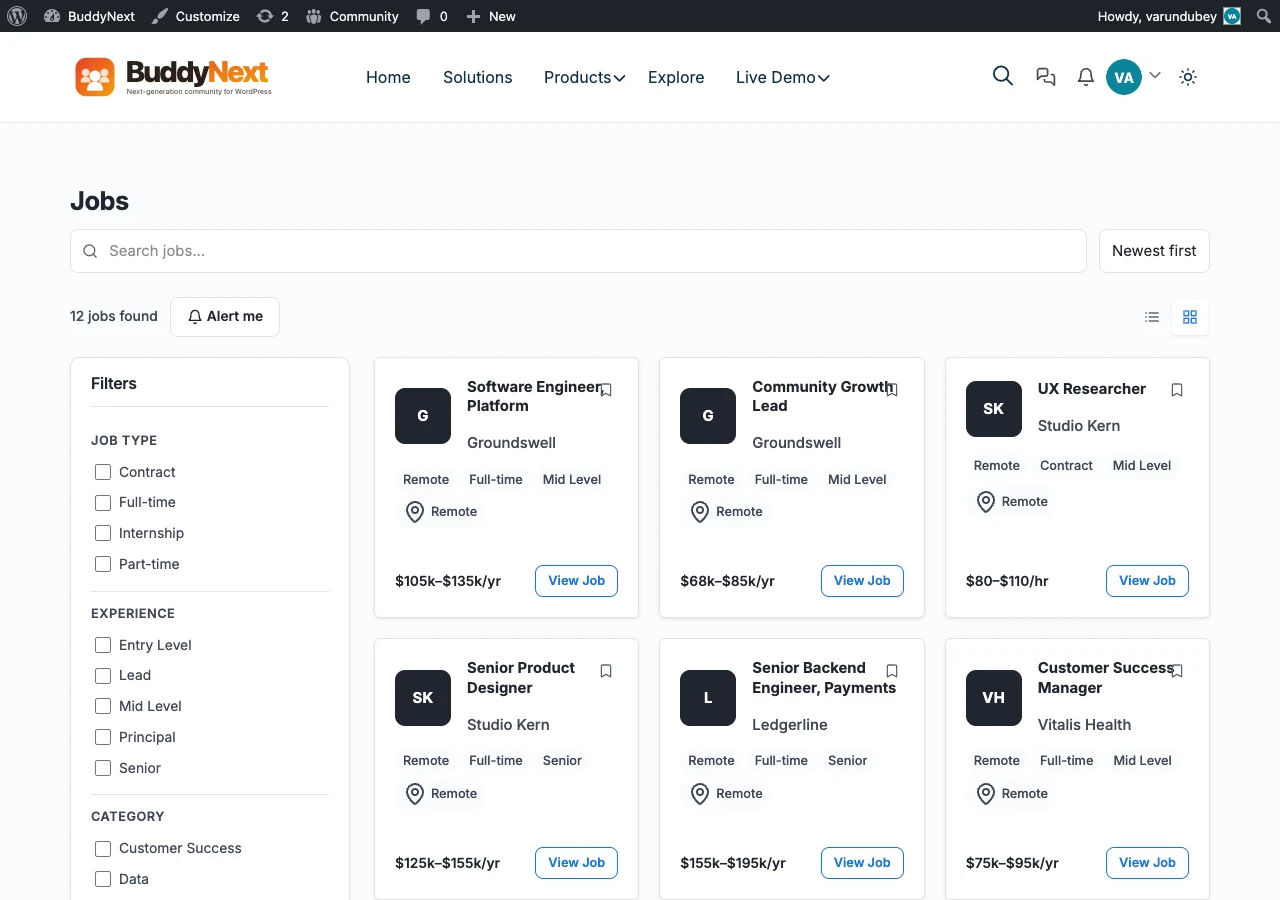1280x900 pixels.
Task: View Job for Senior Product Designer
Action: click(x=577, y=863)
